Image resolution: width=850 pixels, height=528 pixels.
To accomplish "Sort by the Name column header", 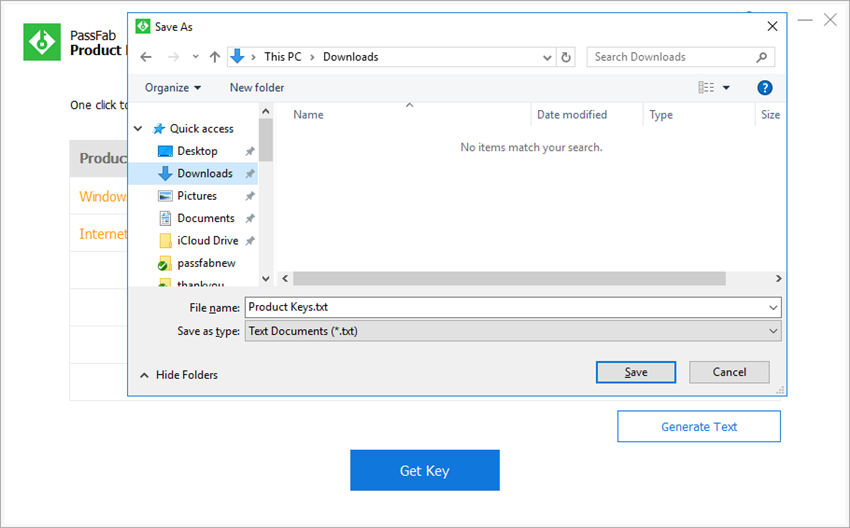I will click(x=308, y=115).
